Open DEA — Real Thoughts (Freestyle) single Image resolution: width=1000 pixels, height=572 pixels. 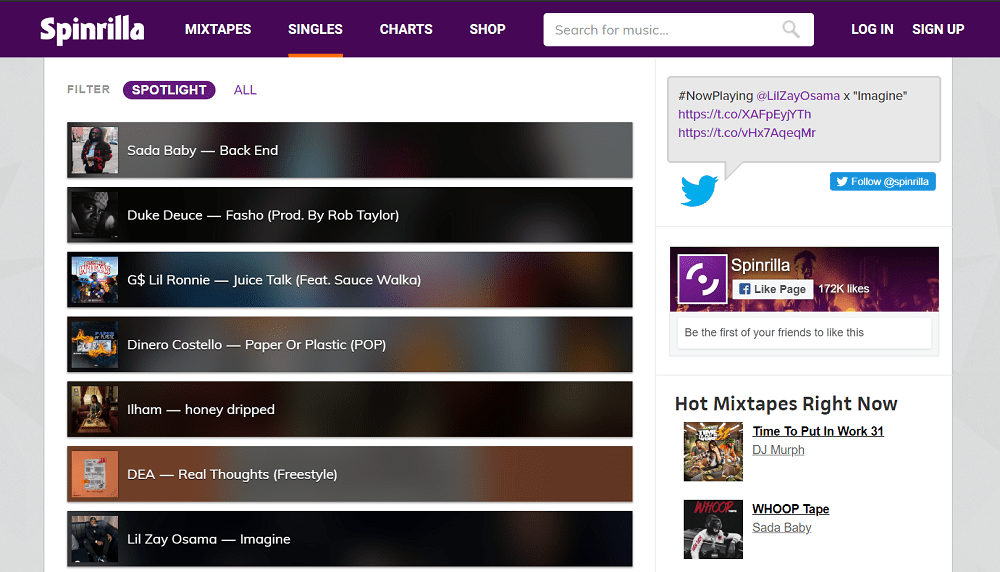tap(349, 474)
